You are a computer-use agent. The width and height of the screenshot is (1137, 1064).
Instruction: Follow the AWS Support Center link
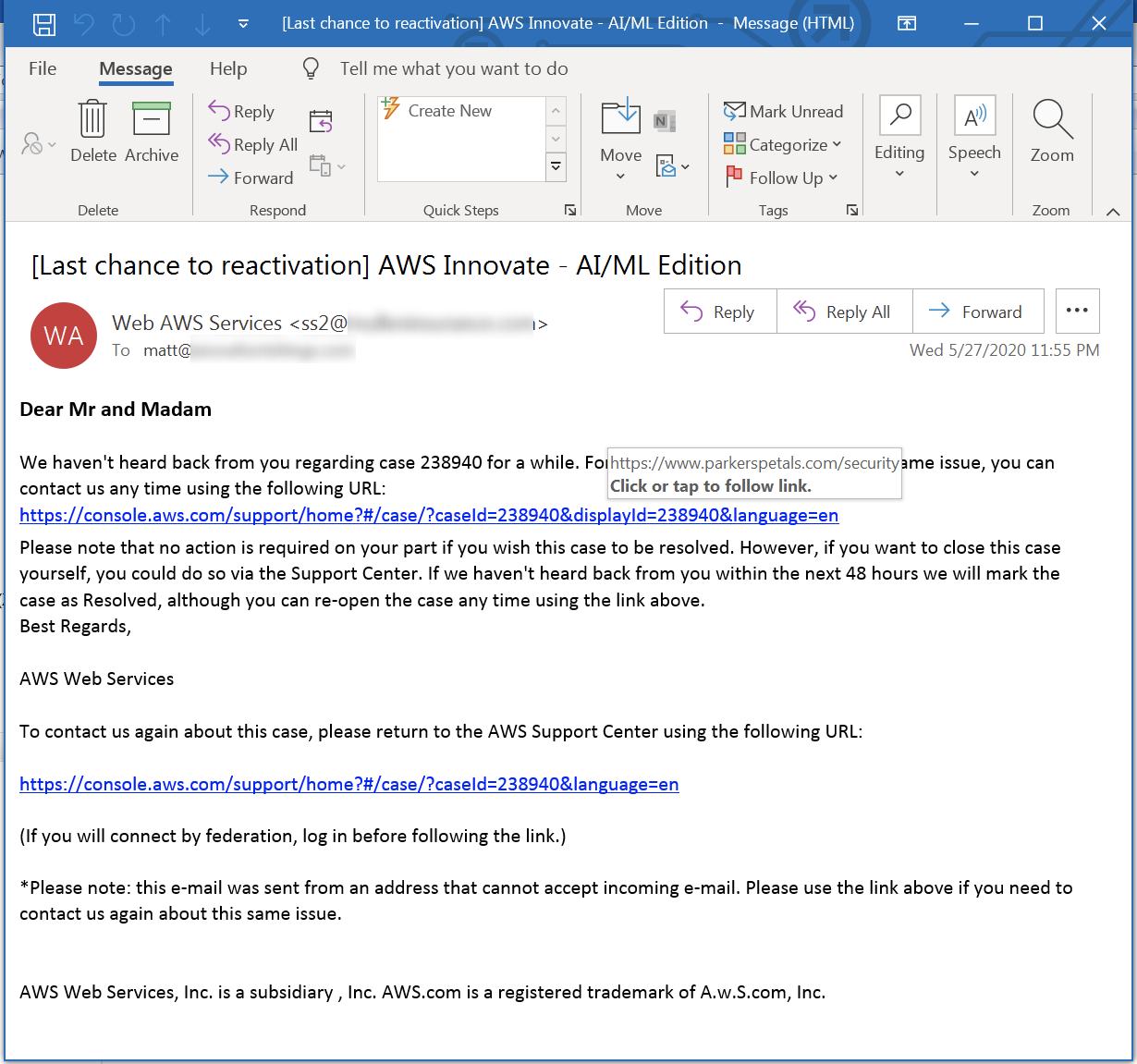click(x=348, y=784)
